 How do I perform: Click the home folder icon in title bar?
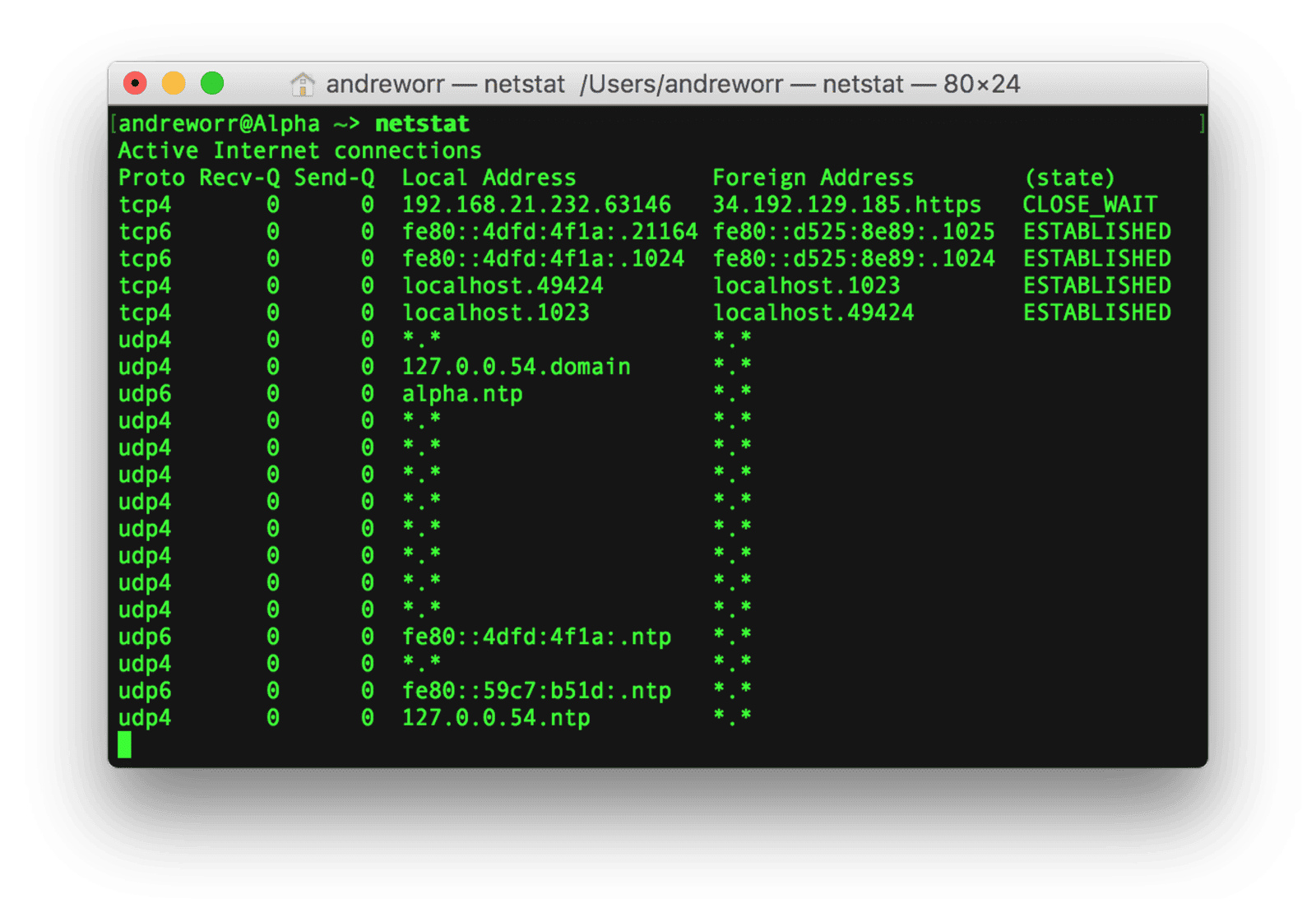point(303,84)
